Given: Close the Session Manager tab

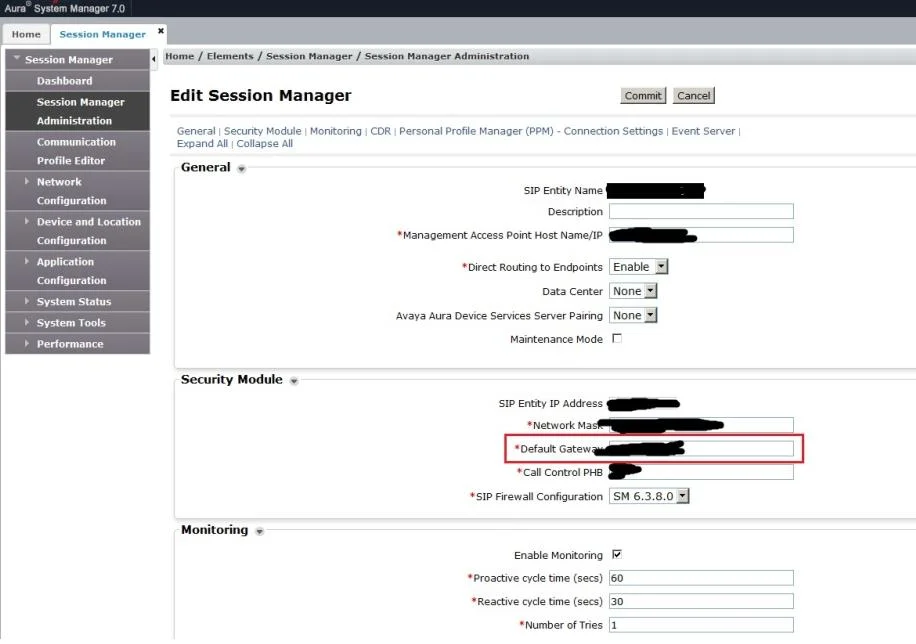Looking at the screenshot, I should pyautogui.click(x=161, y=31).
